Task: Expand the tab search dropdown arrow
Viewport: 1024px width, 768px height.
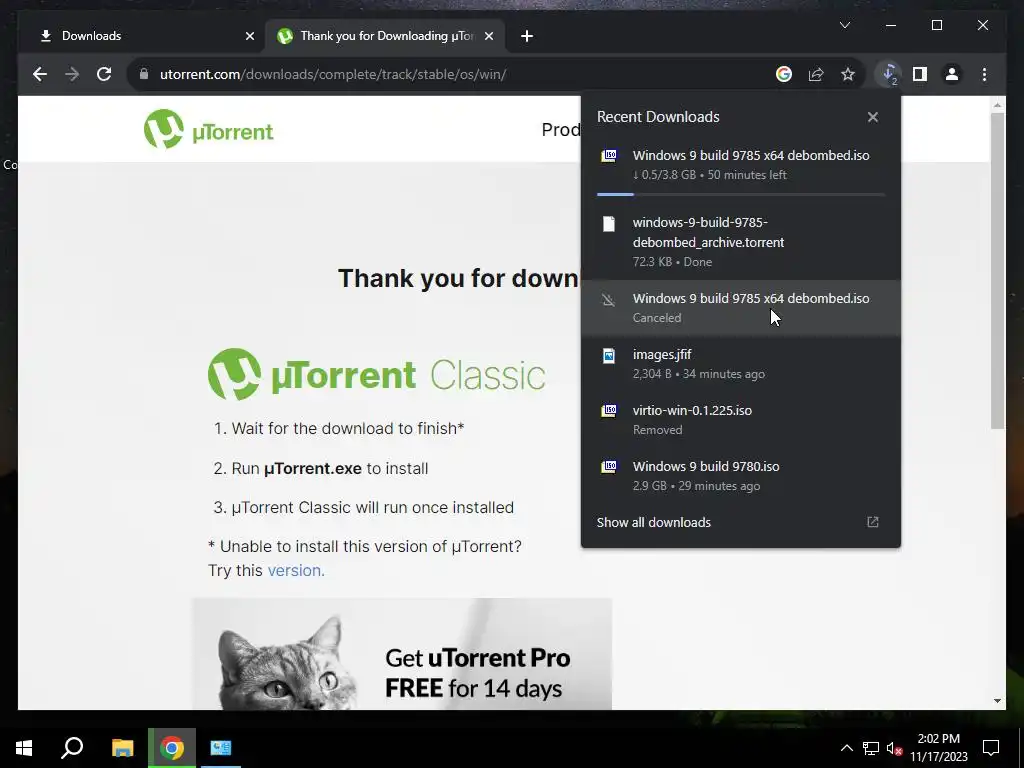Action: [845, 25]
